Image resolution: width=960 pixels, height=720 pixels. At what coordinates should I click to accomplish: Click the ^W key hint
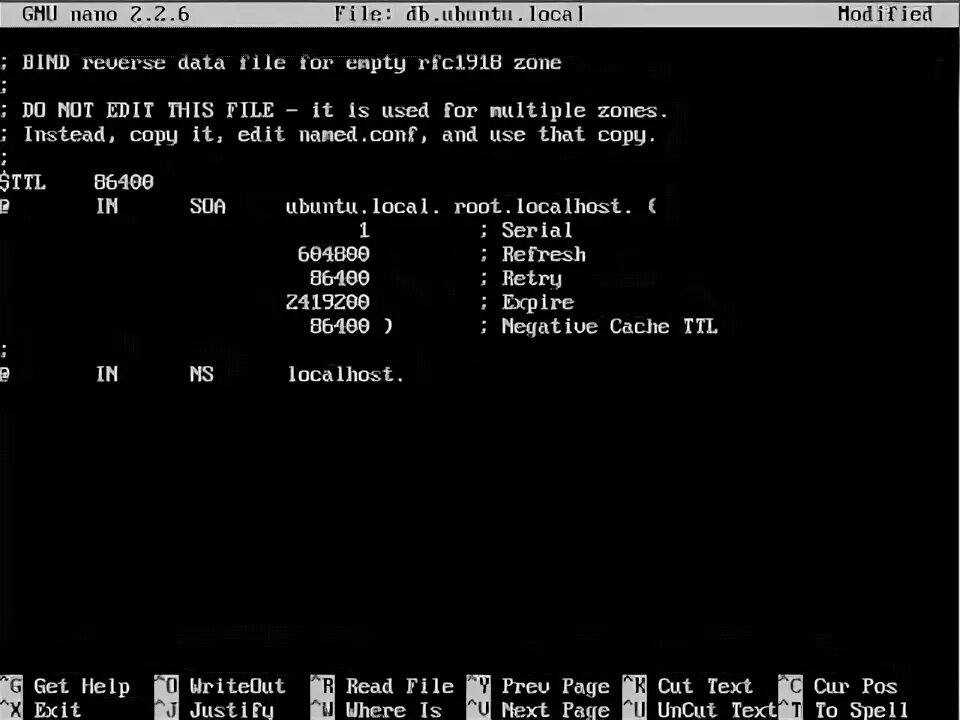click(x=322, y=710)
